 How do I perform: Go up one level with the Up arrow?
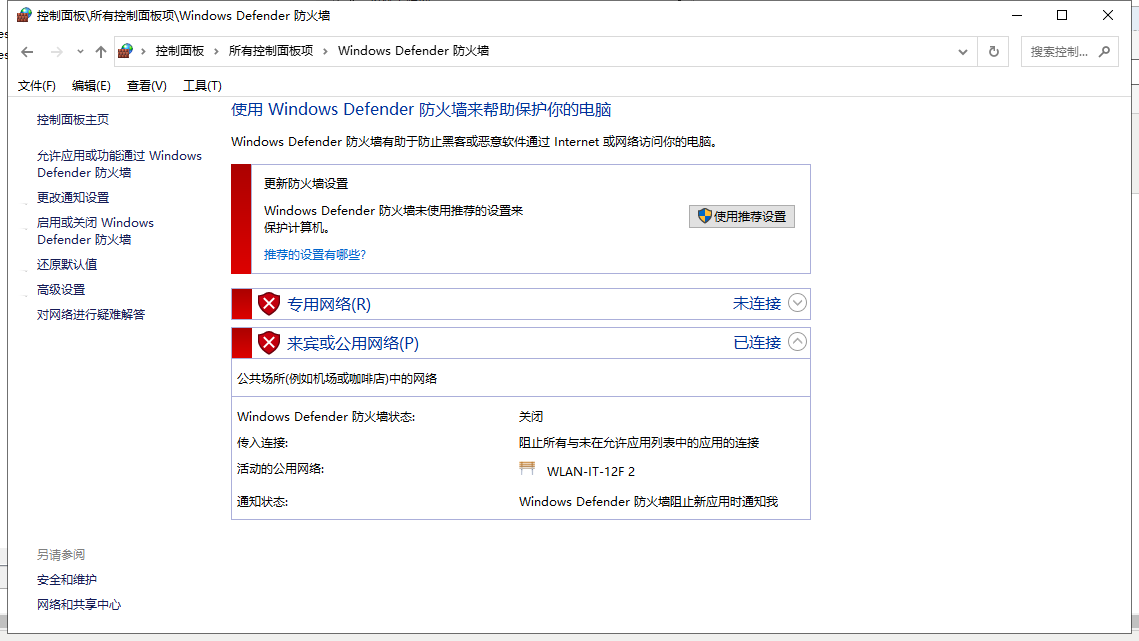101,52
